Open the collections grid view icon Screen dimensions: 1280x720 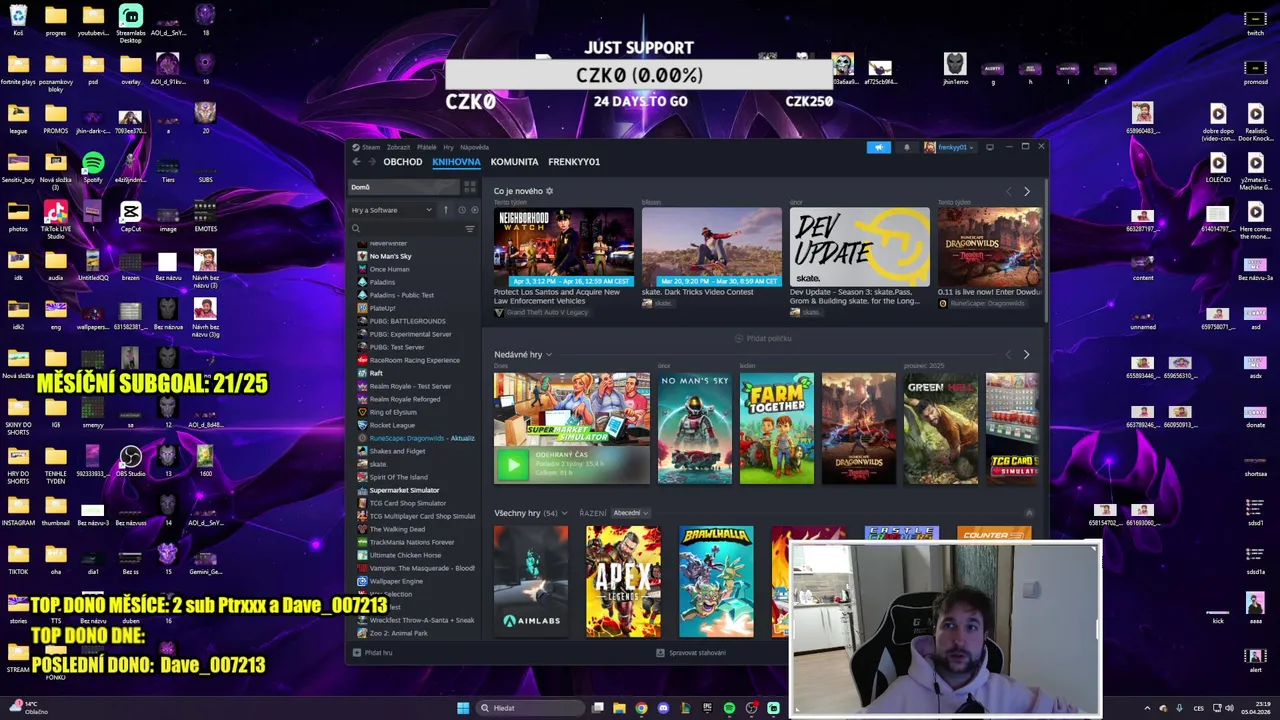tap(470, 187)
